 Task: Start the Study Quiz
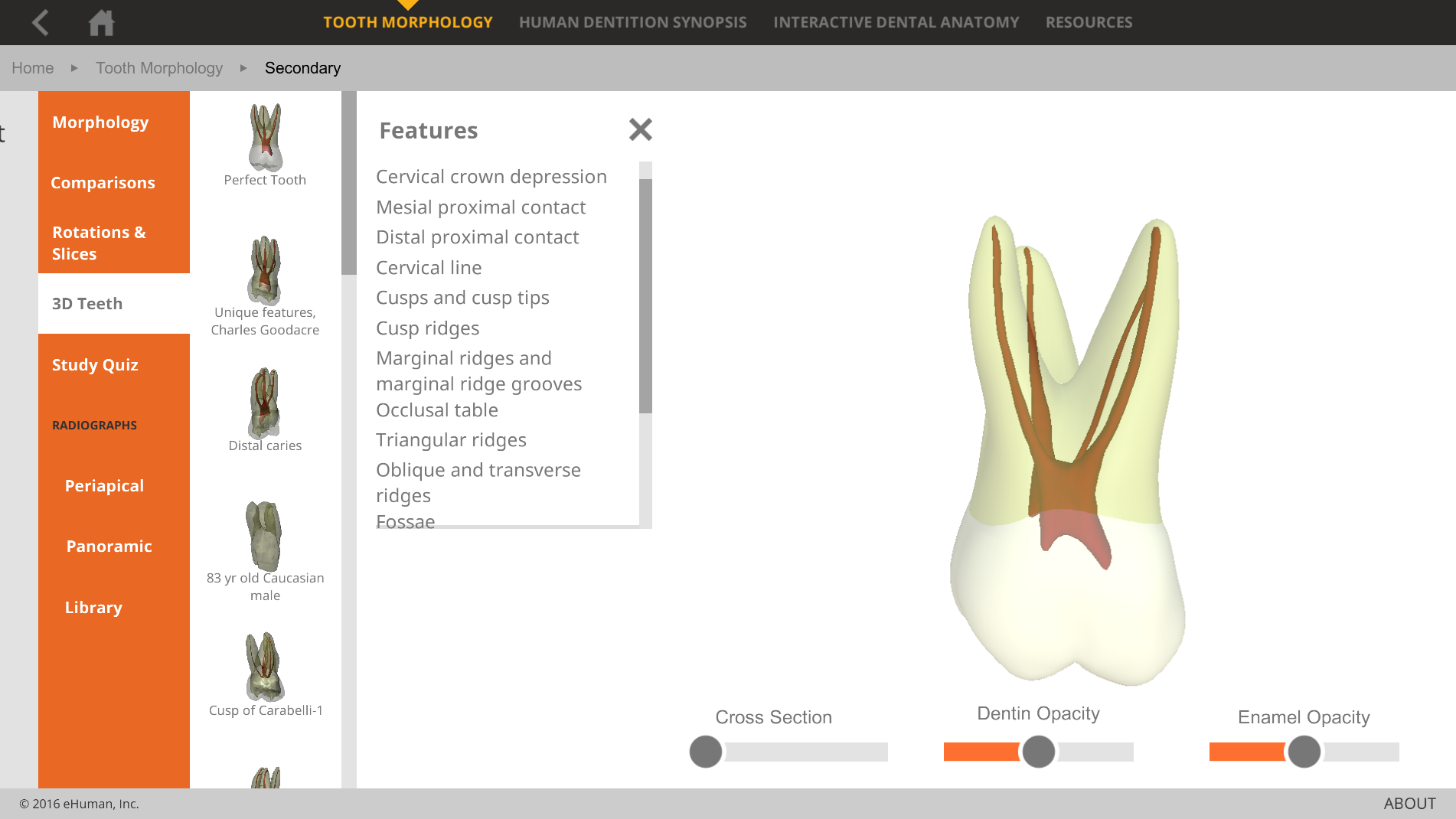tap(114, 364)
